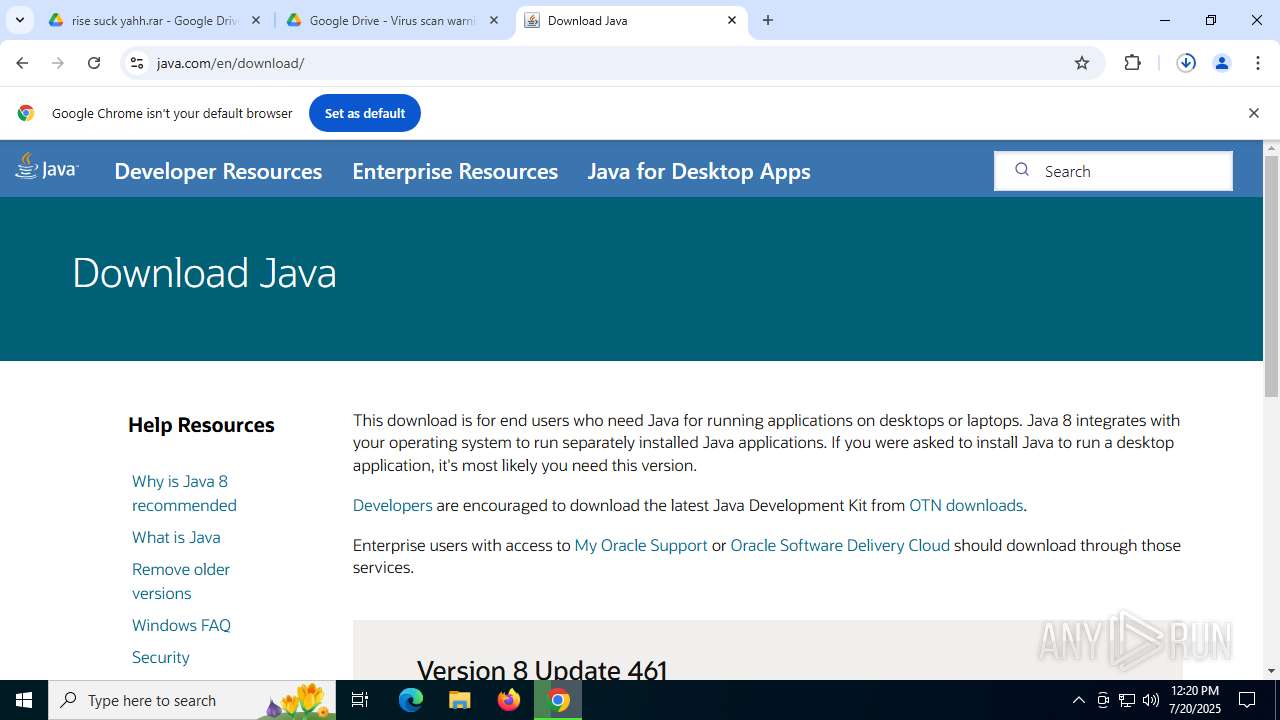Click the Java site Search field
The width and height of the screenshot is (1280, 720).
pyautogui.click(x=1113, y=171)
